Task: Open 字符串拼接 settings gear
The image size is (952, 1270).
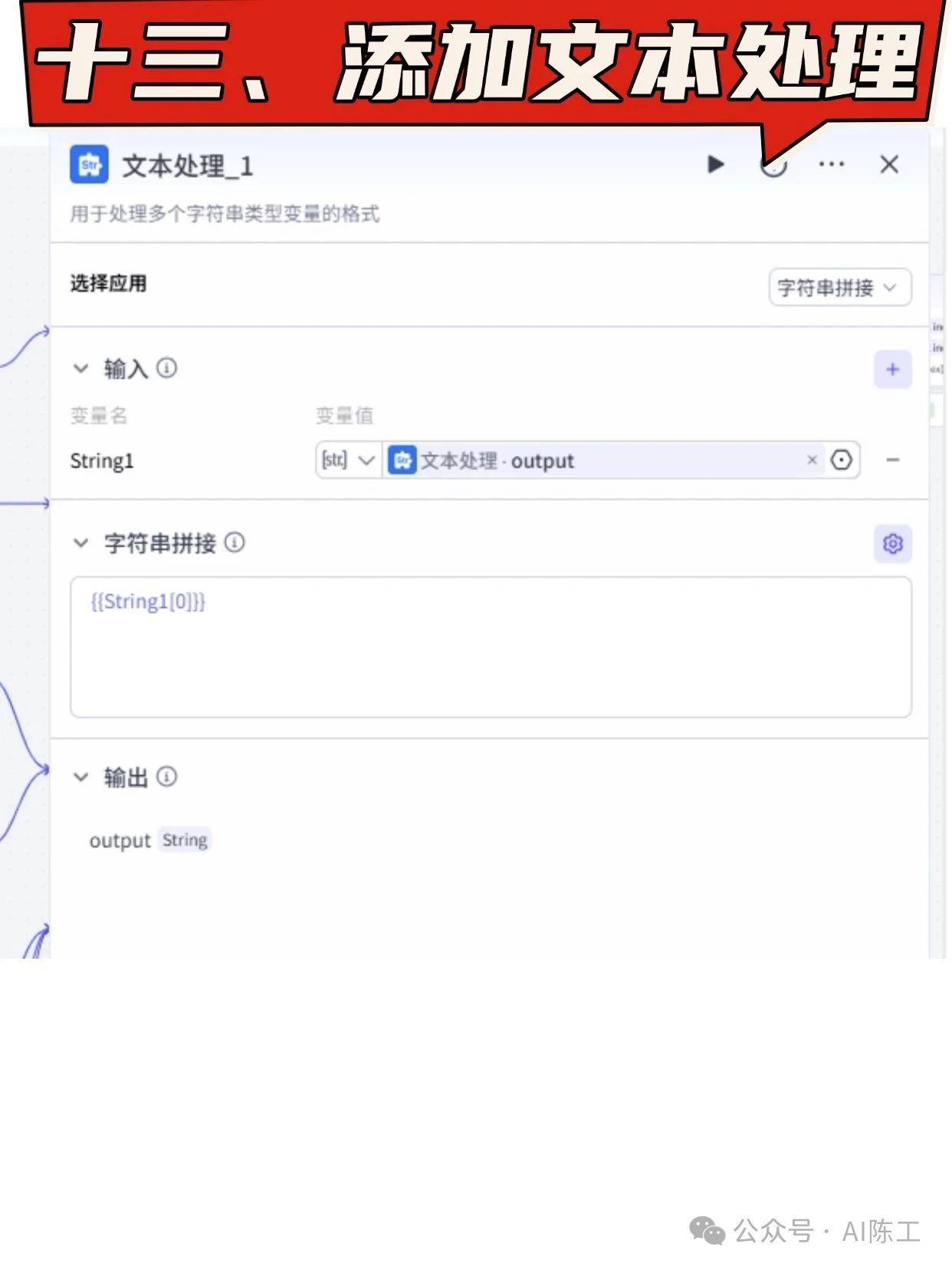Action: click(892, 544)
